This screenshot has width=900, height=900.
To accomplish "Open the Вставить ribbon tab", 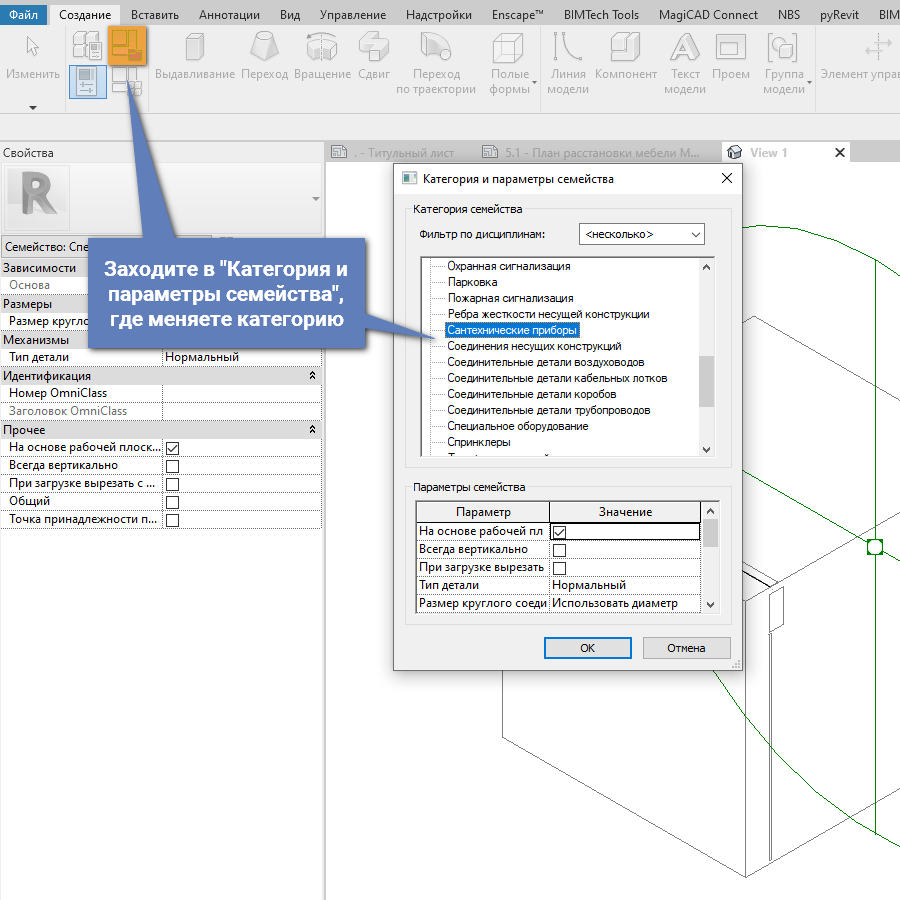I will pos(154,15).
